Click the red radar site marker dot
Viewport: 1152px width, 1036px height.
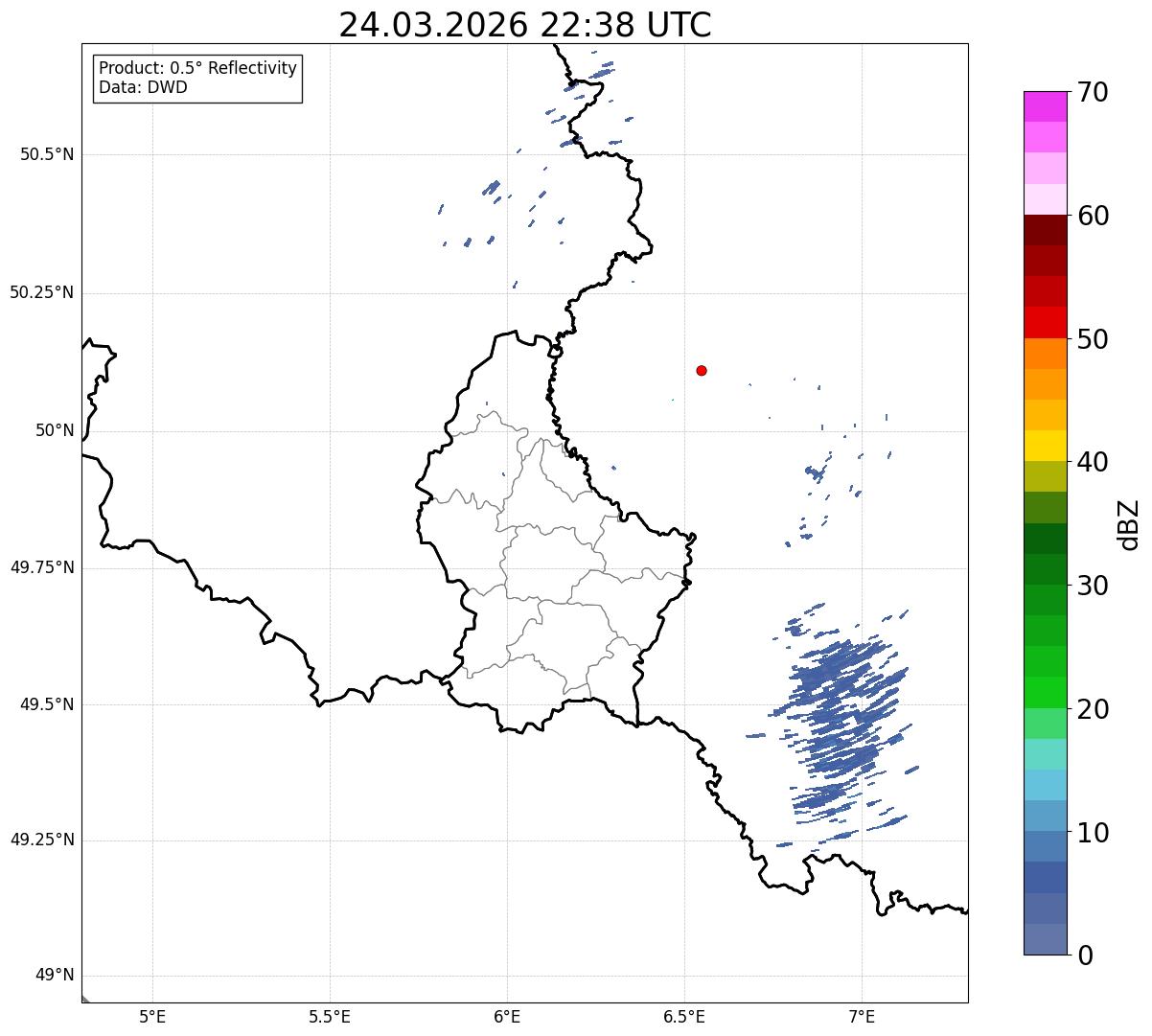point(702,370)
